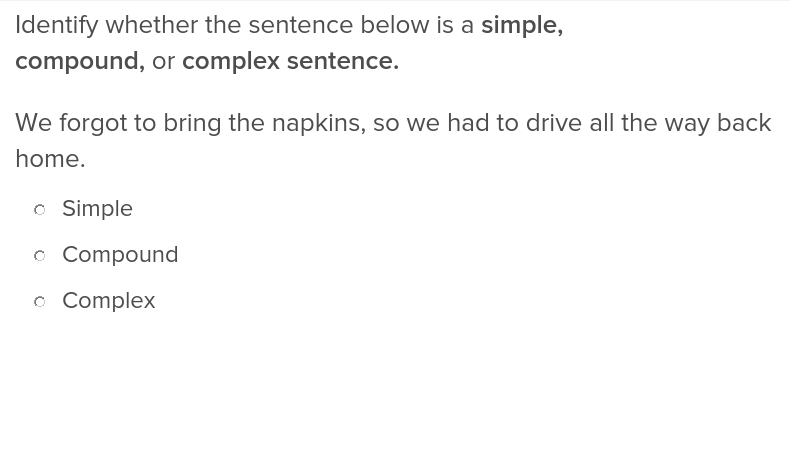
Task: Select the Complex radio button
Action: pos(40,302)
